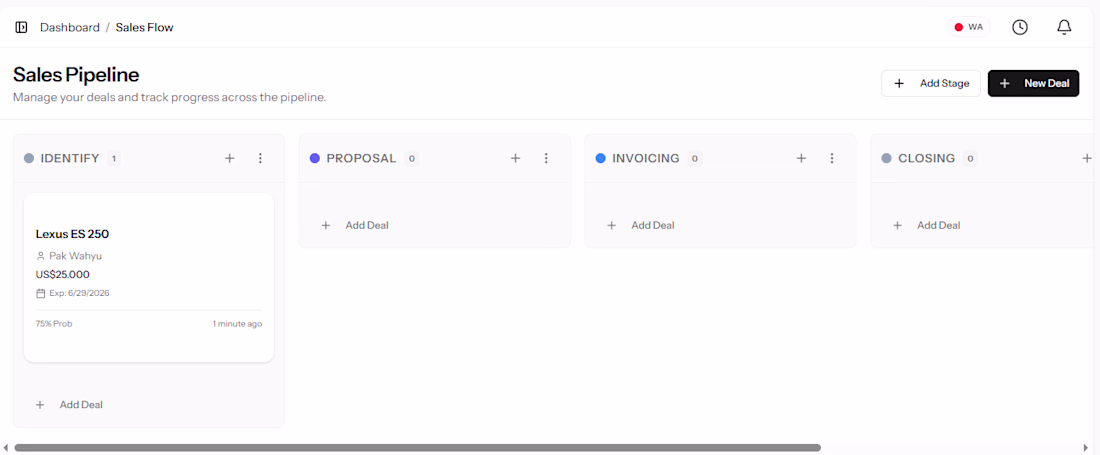Click Add Deal in CLOSING column
The image size is (1100, 455).
pyautogui.click(x=927, y=225)
